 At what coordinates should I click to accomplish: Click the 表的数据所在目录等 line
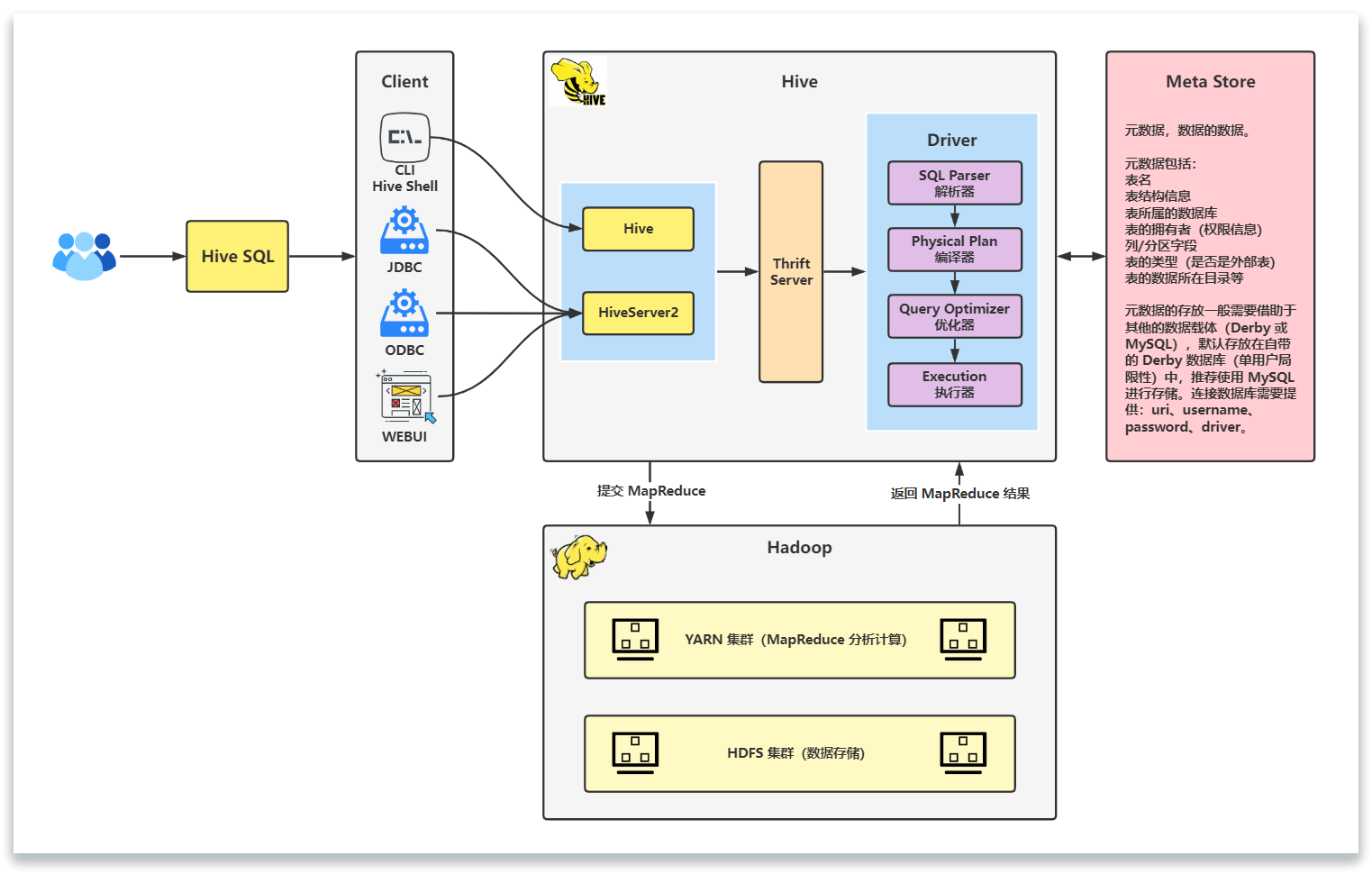(1184, 278)
